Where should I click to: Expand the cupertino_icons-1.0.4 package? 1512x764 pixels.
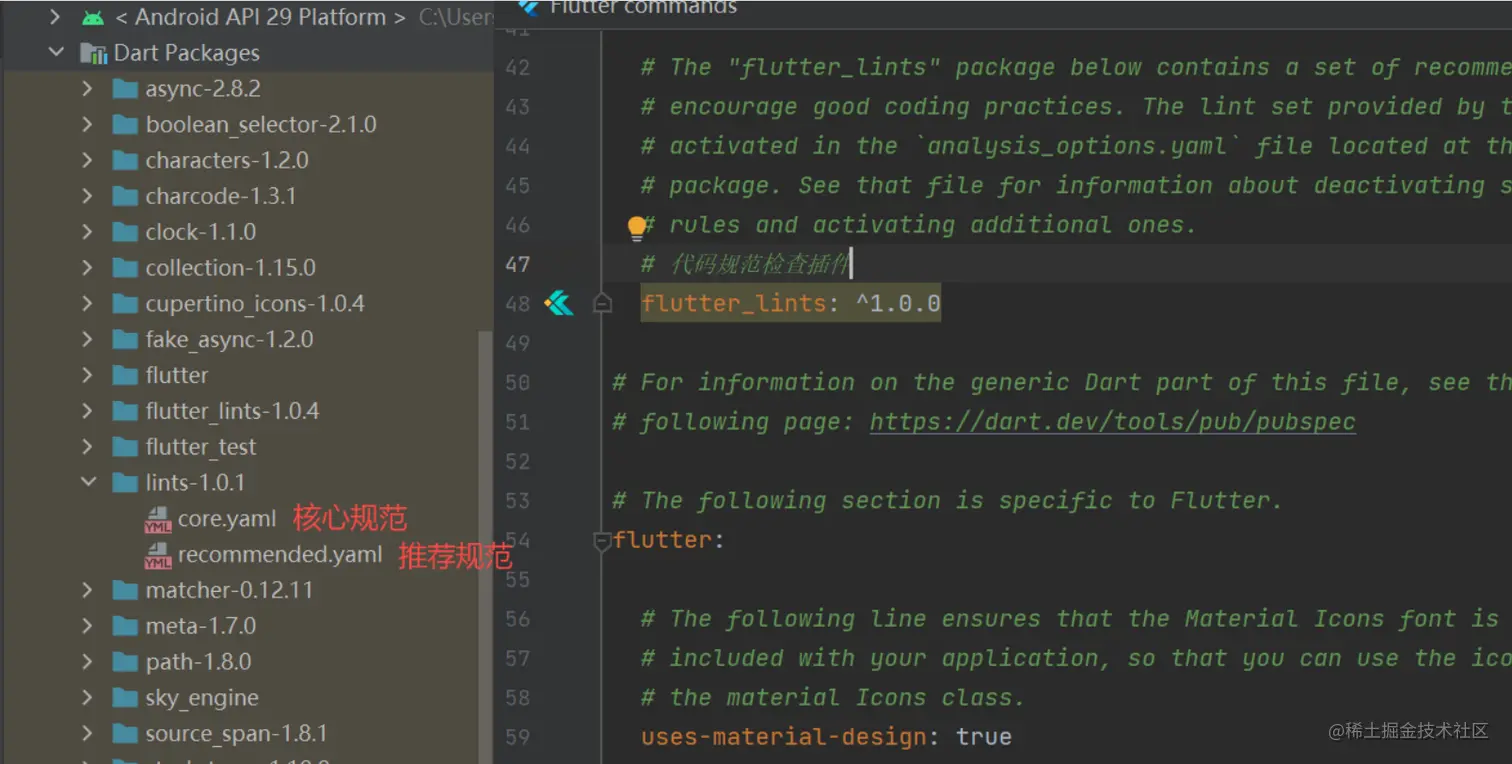click(88, 304)
